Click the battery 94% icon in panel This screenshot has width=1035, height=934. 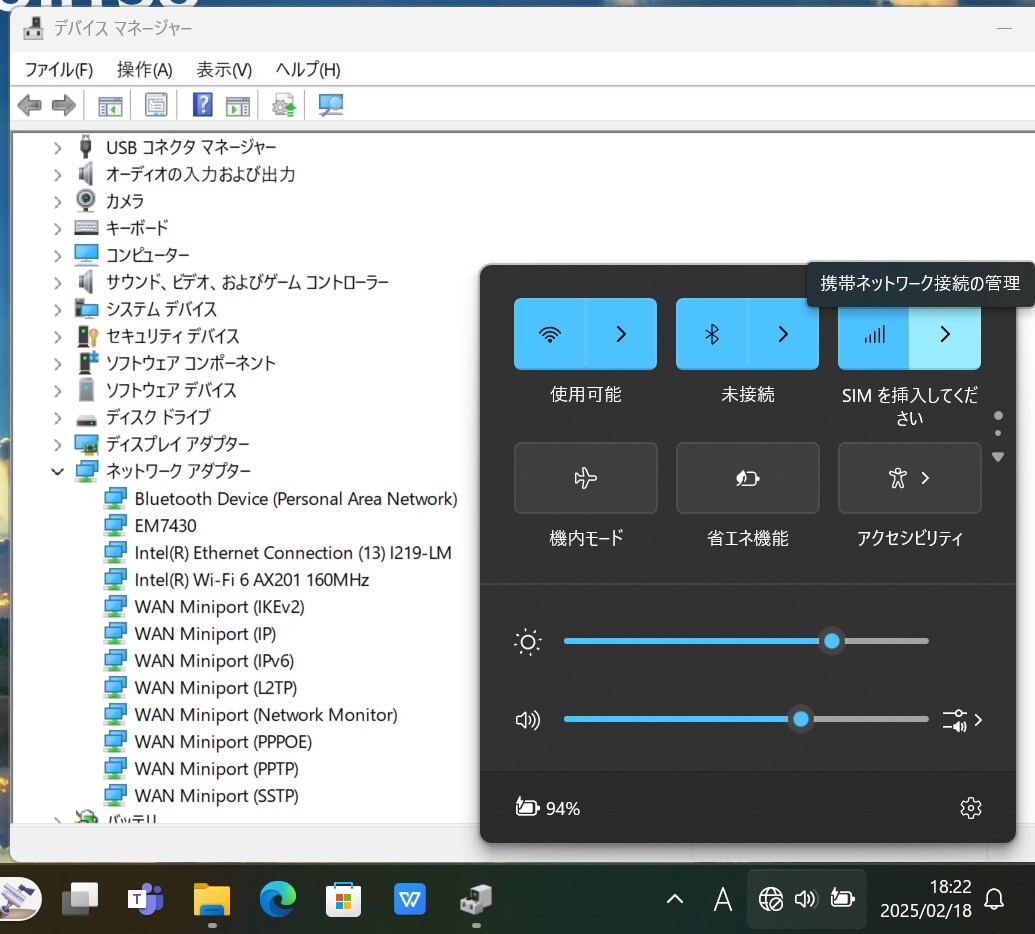[x=547, y=808]
